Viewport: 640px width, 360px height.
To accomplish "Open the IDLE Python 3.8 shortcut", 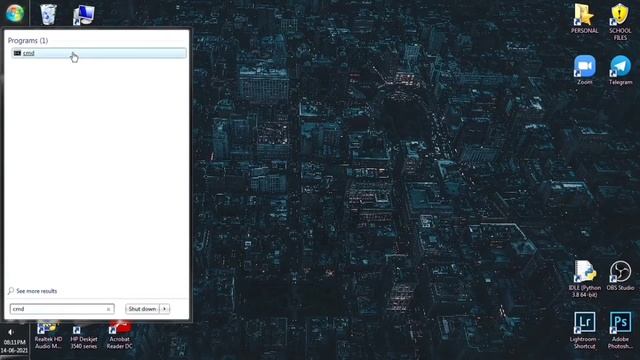I will pos(584,279).
